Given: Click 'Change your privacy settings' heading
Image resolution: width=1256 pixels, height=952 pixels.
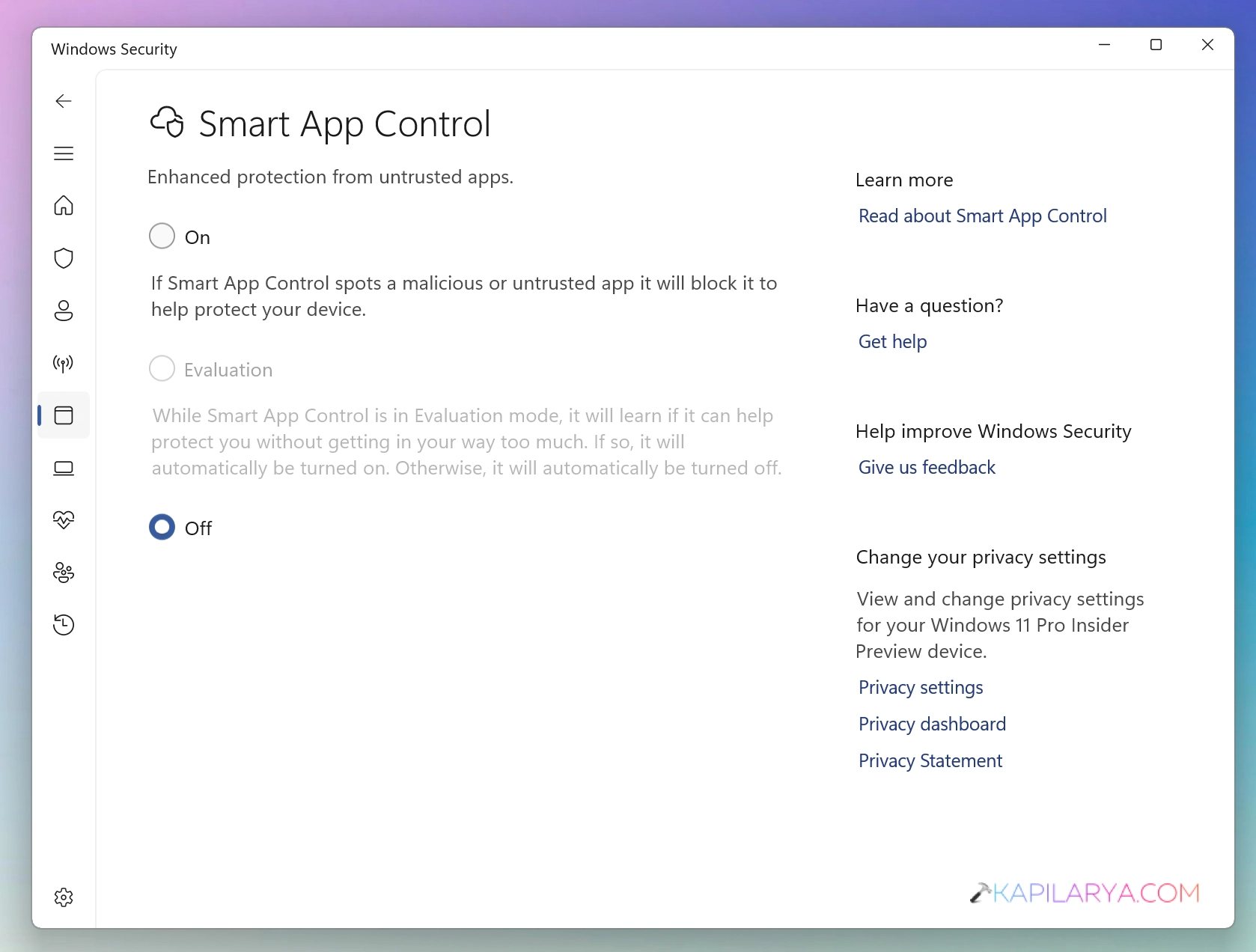Looking at the screenshot, I should pos(981,558).
